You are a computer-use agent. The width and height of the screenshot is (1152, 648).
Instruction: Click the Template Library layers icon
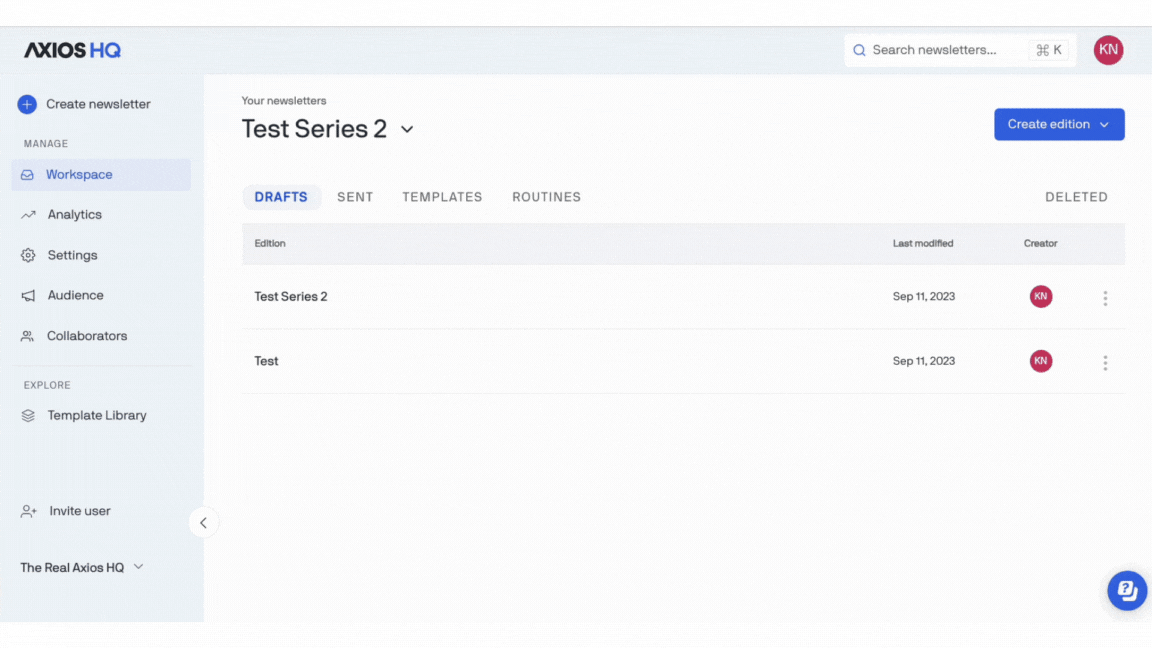pos(28,415)
